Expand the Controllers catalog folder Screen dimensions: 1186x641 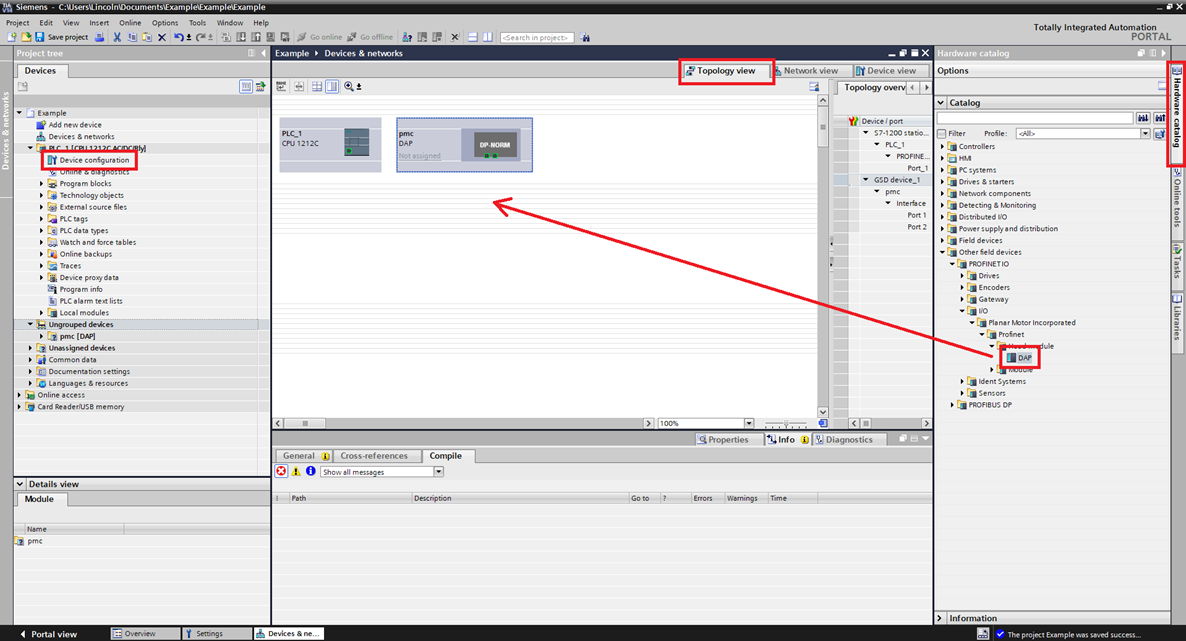coord(942,147)
